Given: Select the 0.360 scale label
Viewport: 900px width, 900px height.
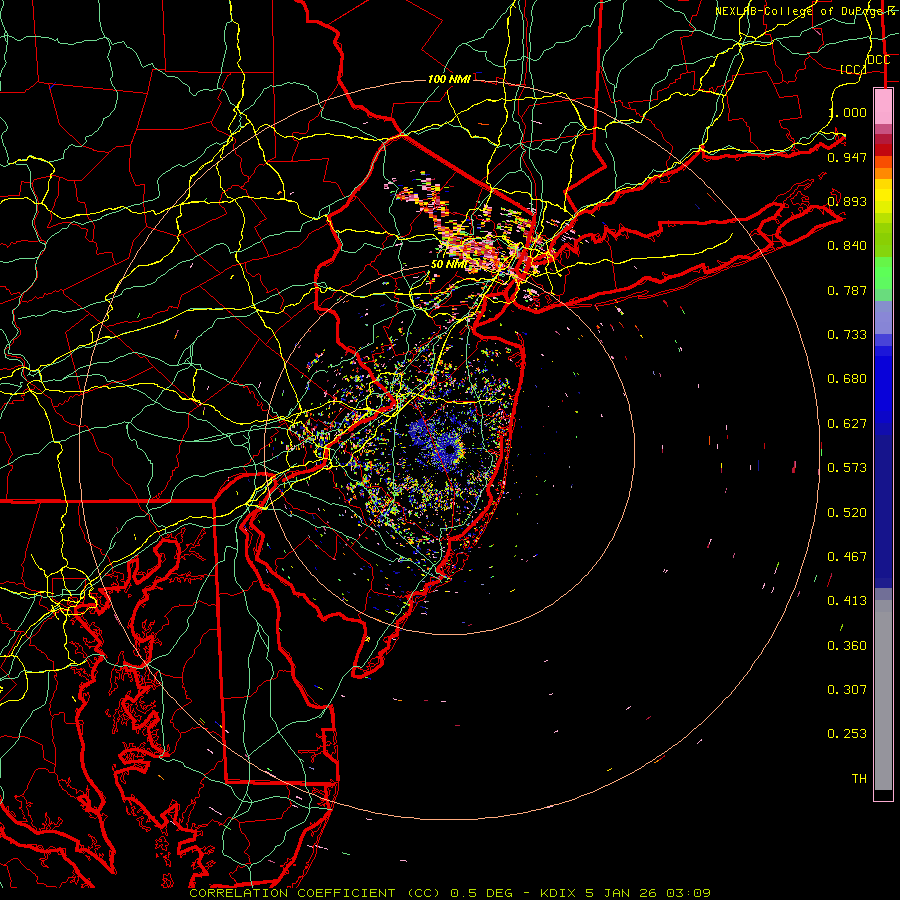Looking at the screenshot, I should pyautogui.click(x=847, y=646).
